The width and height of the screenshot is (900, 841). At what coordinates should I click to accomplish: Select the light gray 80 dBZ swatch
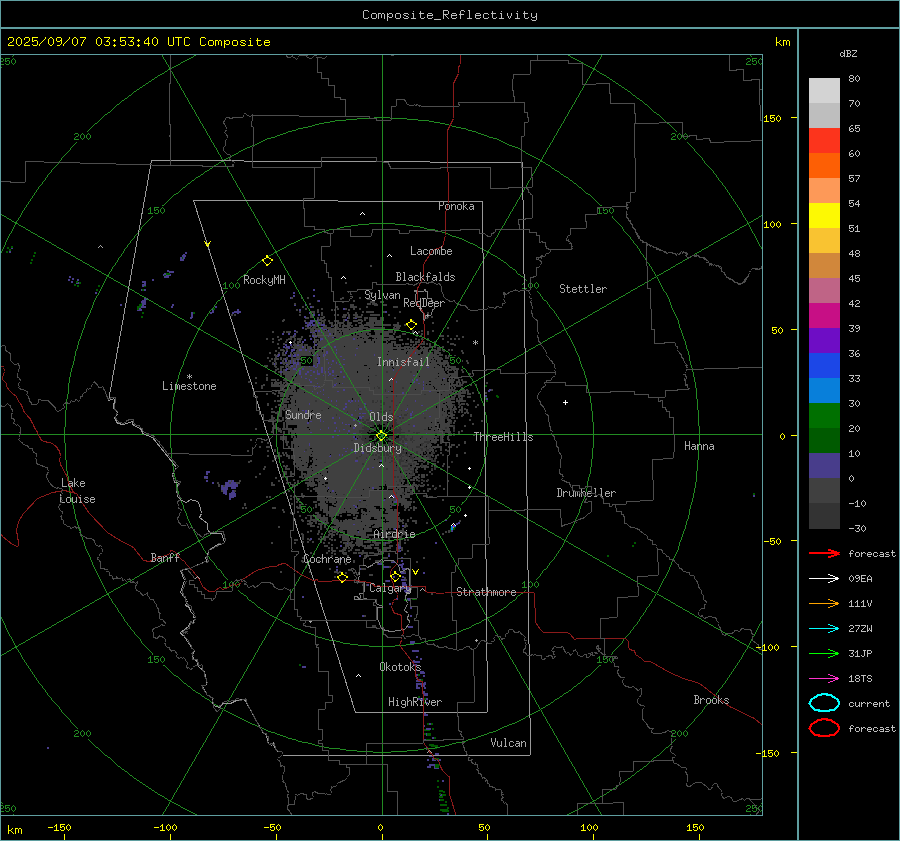(x=824, y=90)
